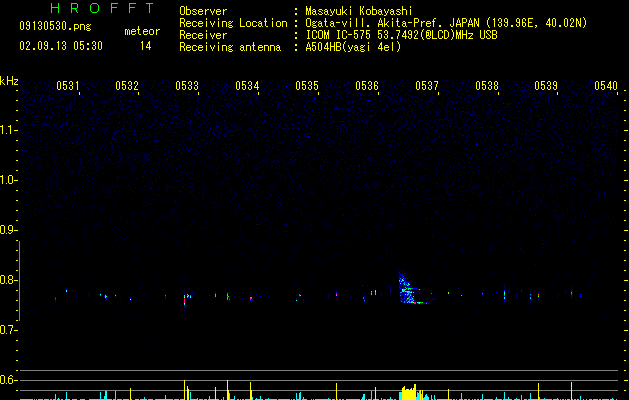
Task: Click the date stamp 02.09.13 05:30
Action: (x=61, y=46)
